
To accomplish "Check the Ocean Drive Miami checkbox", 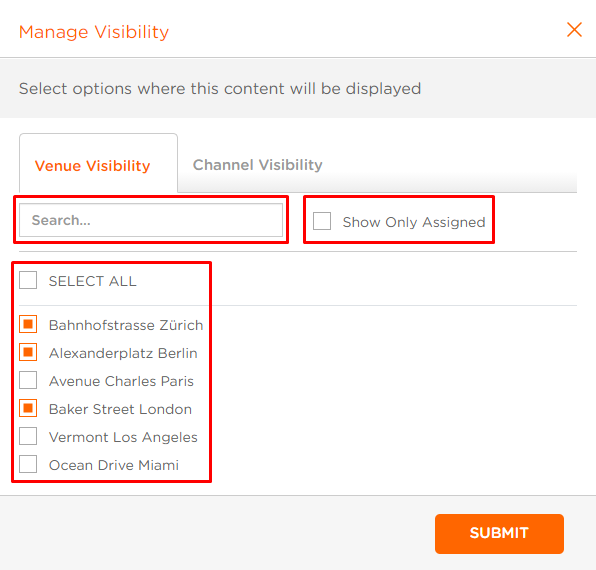I will click(x=28, y=464).
